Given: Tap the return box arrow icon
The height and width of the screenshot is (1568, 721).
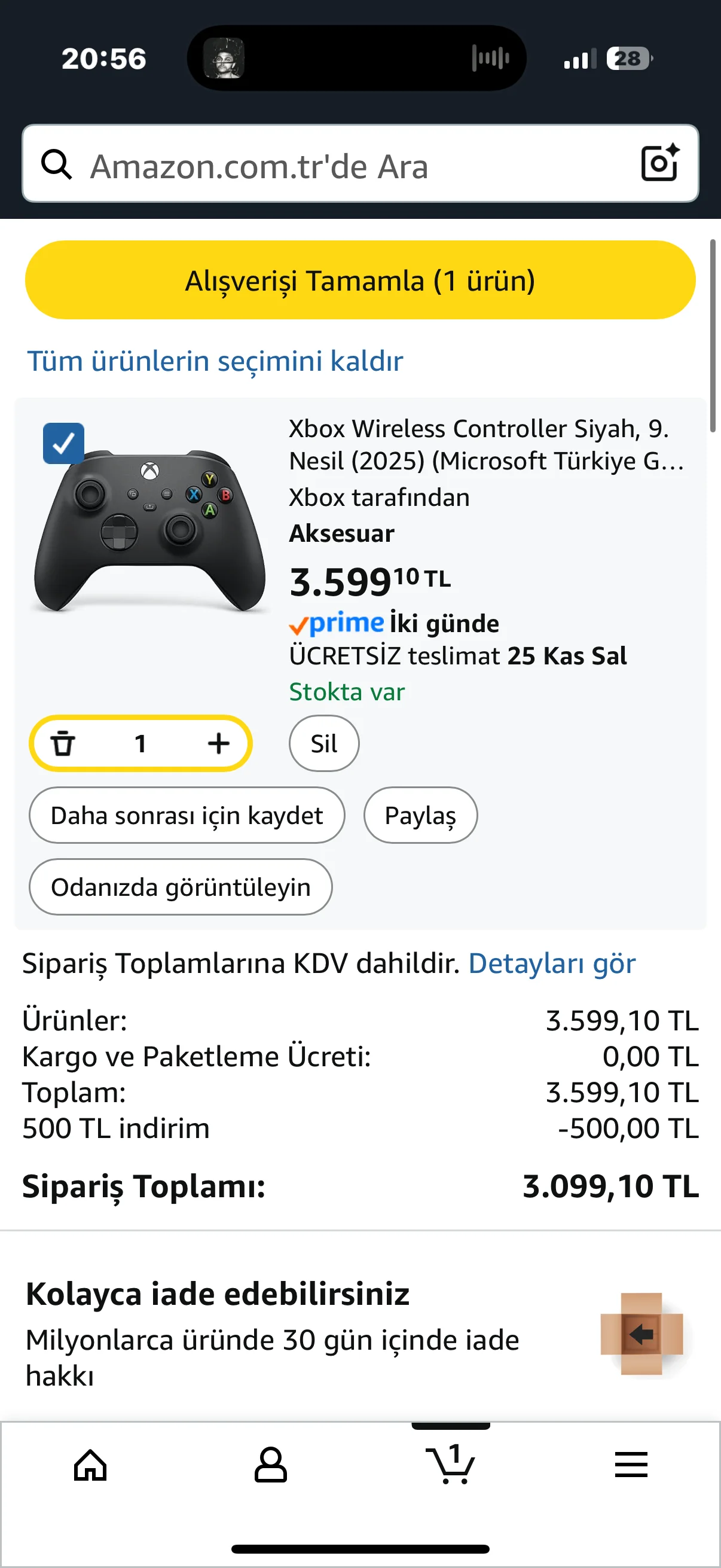Looking at the screenshot, I should pyautogui.click(x=641, y=1334).
